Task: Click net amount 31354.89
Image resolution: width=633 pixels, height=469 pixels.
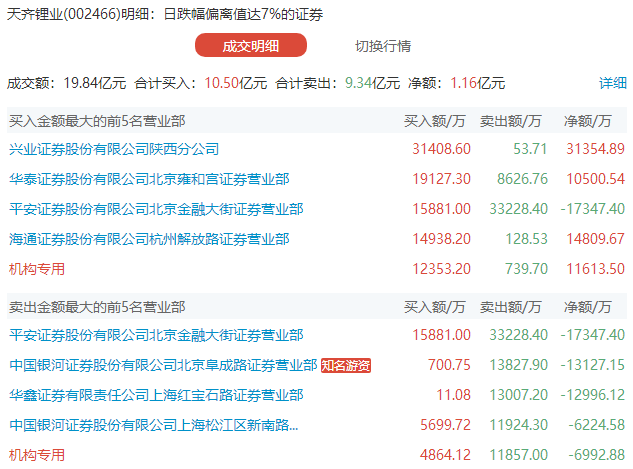Action: click(595, 149)
